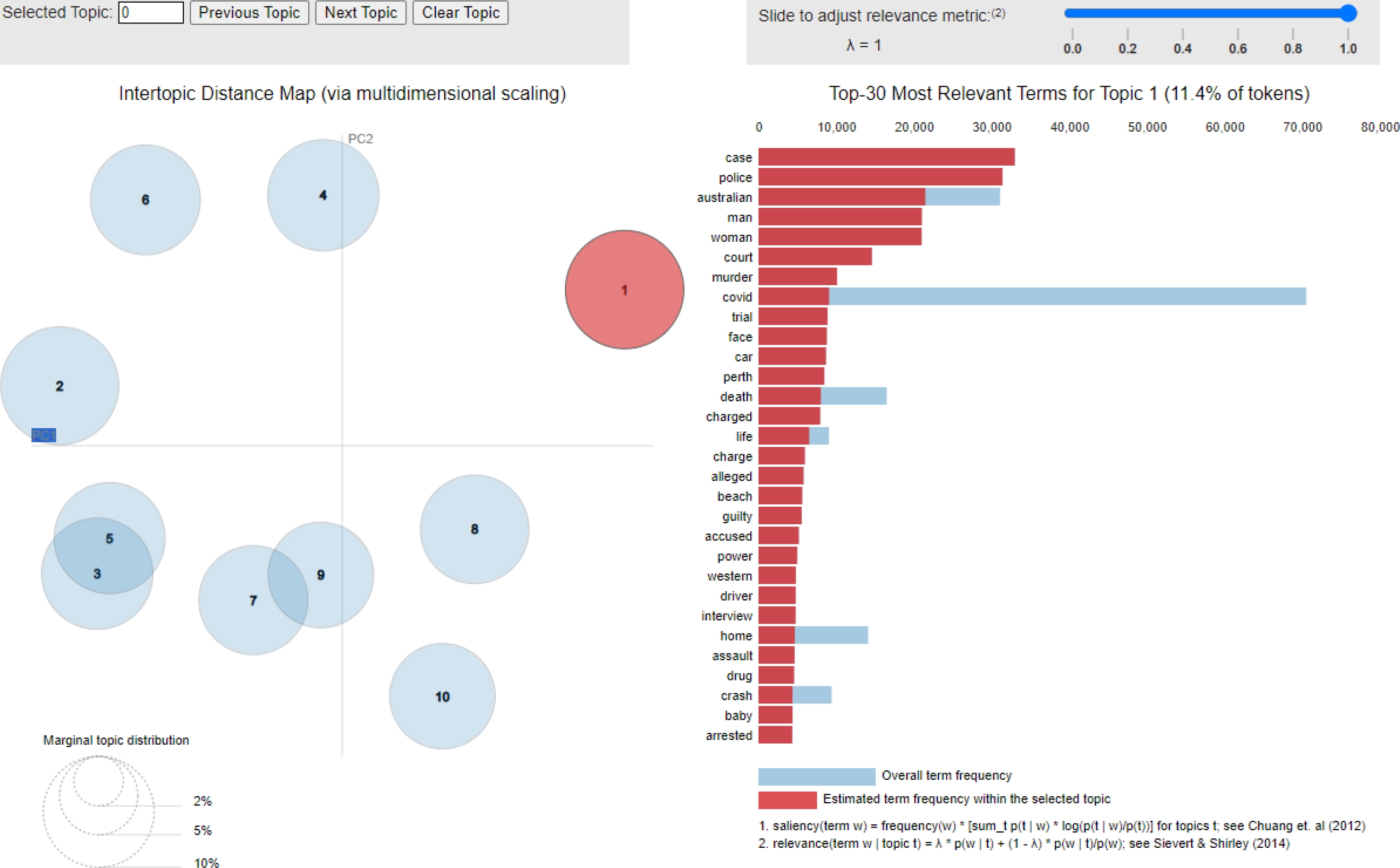Select topic circle 4 on the map
The height and width of the screenshot is (868, 1400).
point(323,195)
